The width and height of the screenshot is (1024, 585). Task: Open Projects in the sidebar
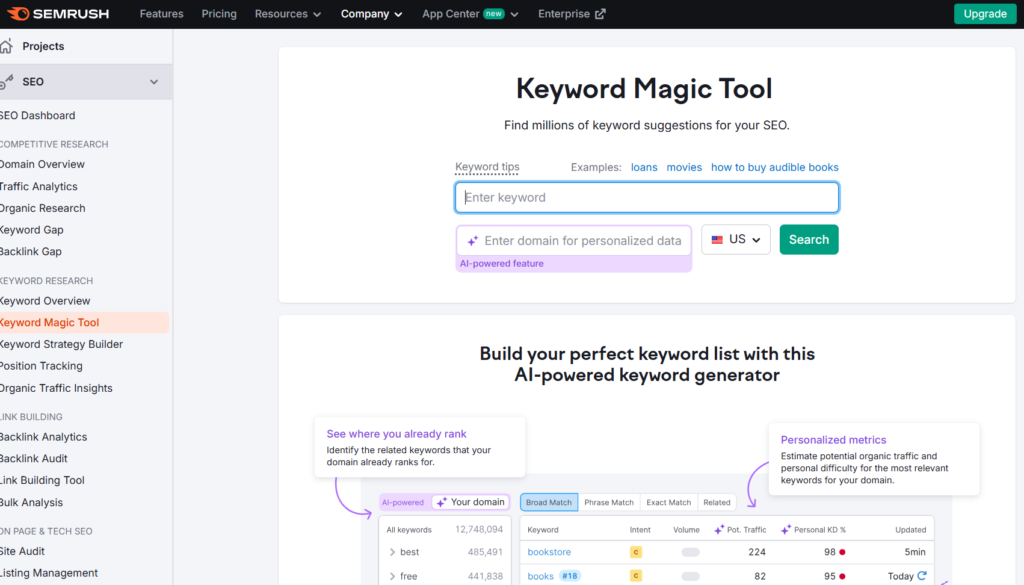tap(43, 46)
